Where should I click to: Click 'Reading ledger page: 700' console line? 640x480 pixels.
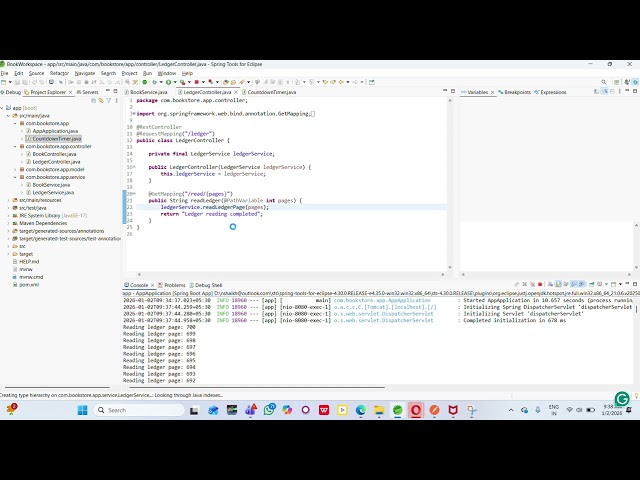(x=159, y=327)
